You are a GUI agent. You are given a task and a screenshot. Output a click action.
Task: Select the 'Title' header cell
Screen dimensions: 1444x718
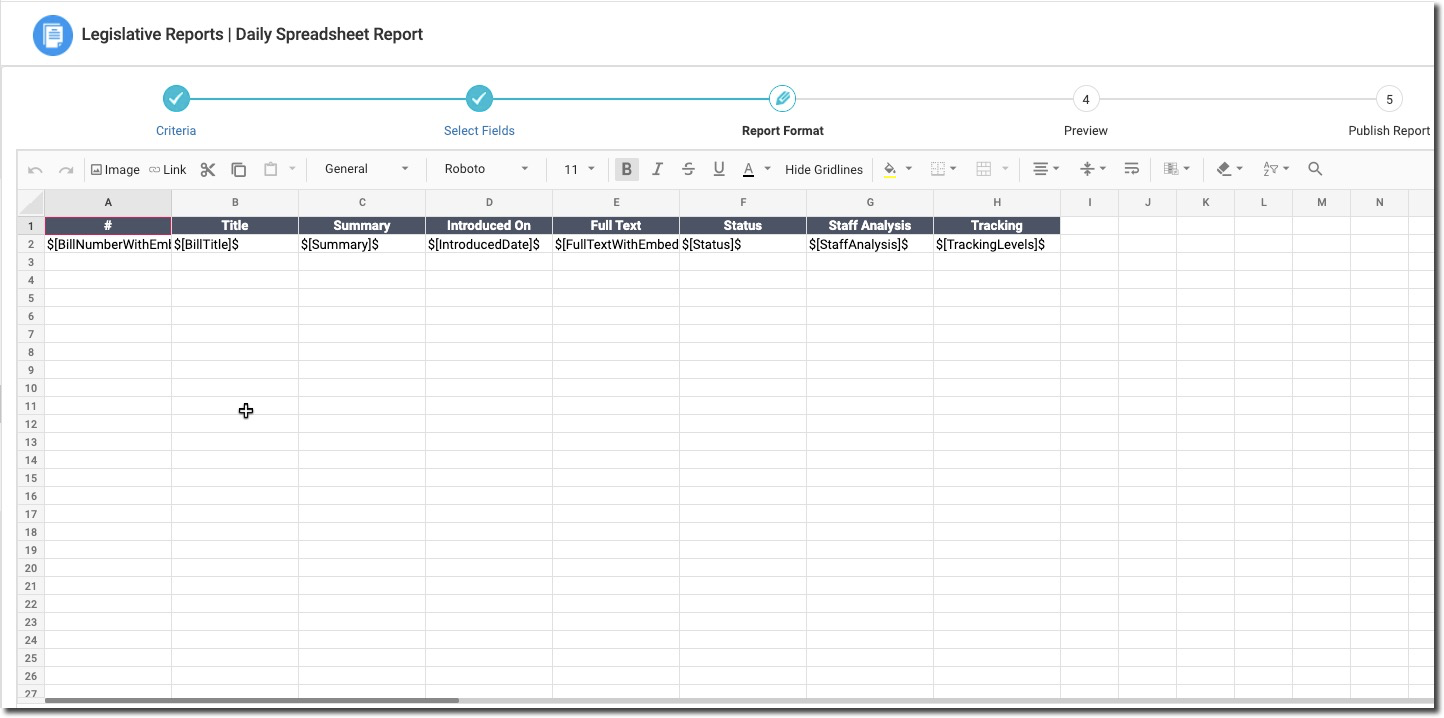[235, 226]
